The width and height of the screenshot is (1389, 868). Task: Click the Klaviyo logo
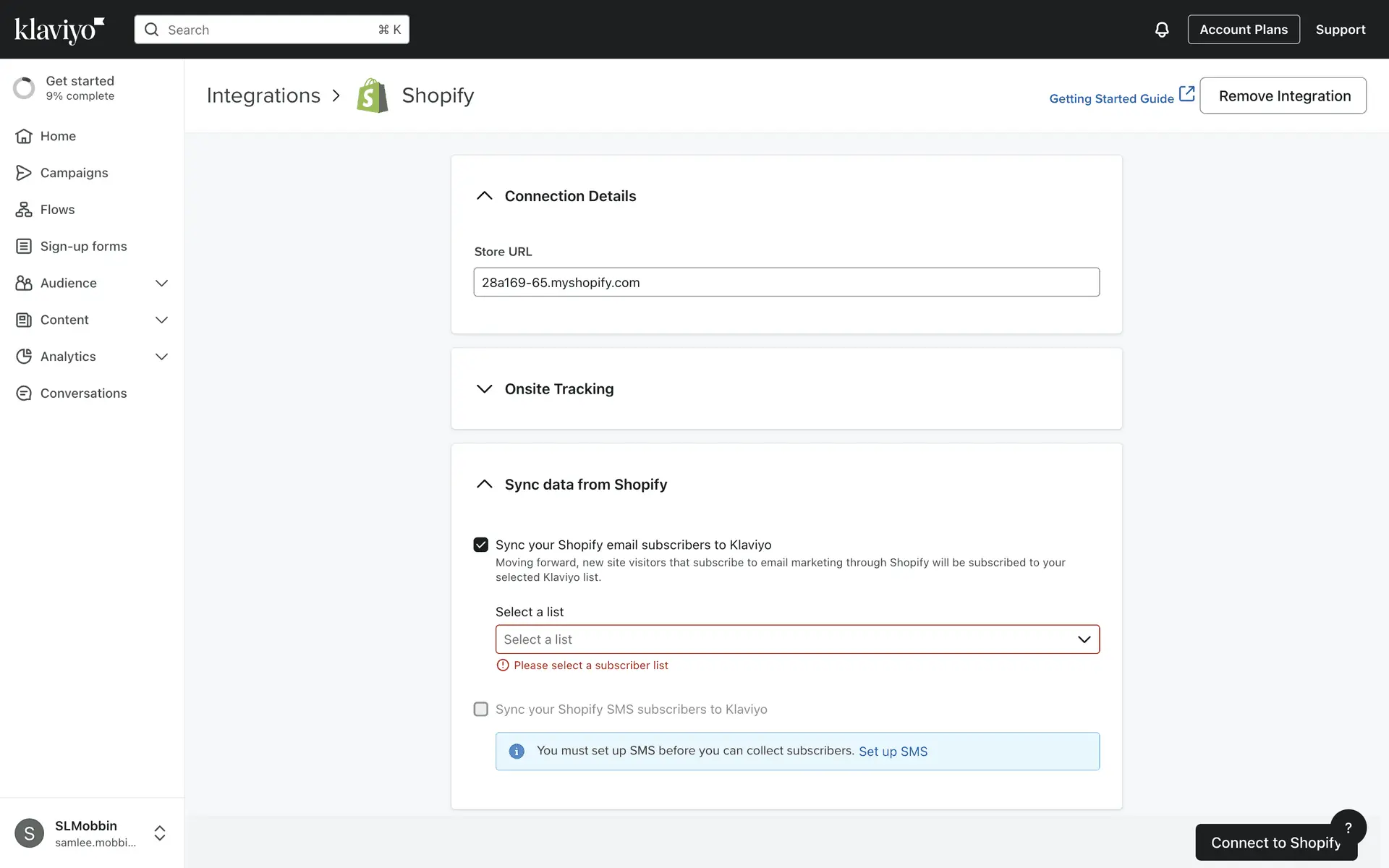pos(59,30)
